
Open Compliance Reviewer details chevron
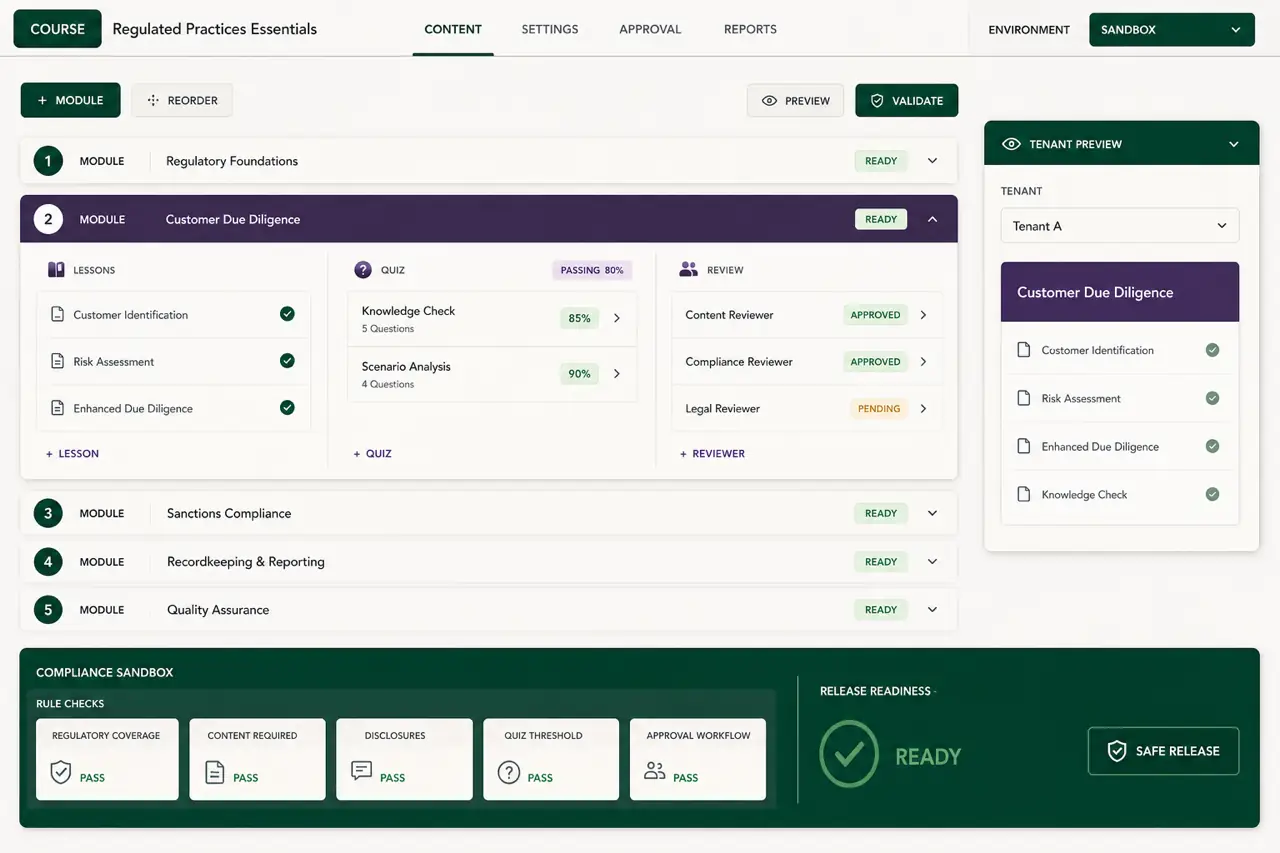tap(923, 362)
